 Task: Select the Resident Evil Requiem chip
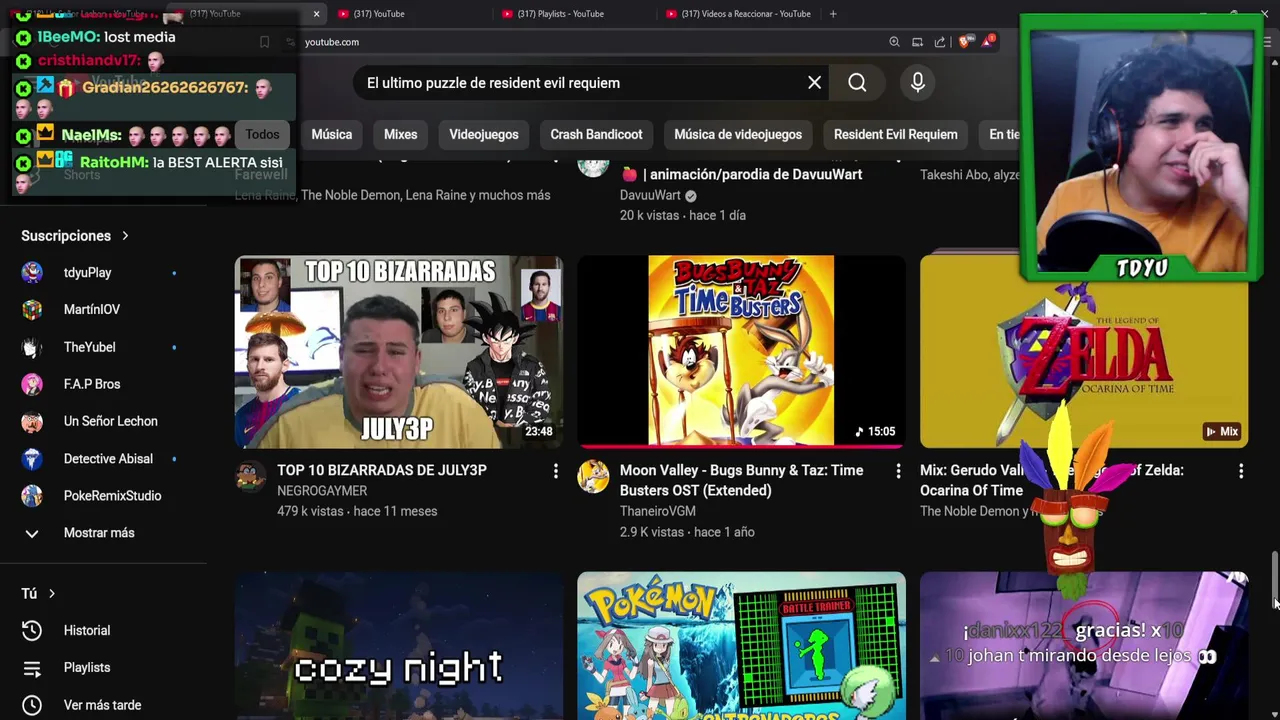tap(895, 135)
